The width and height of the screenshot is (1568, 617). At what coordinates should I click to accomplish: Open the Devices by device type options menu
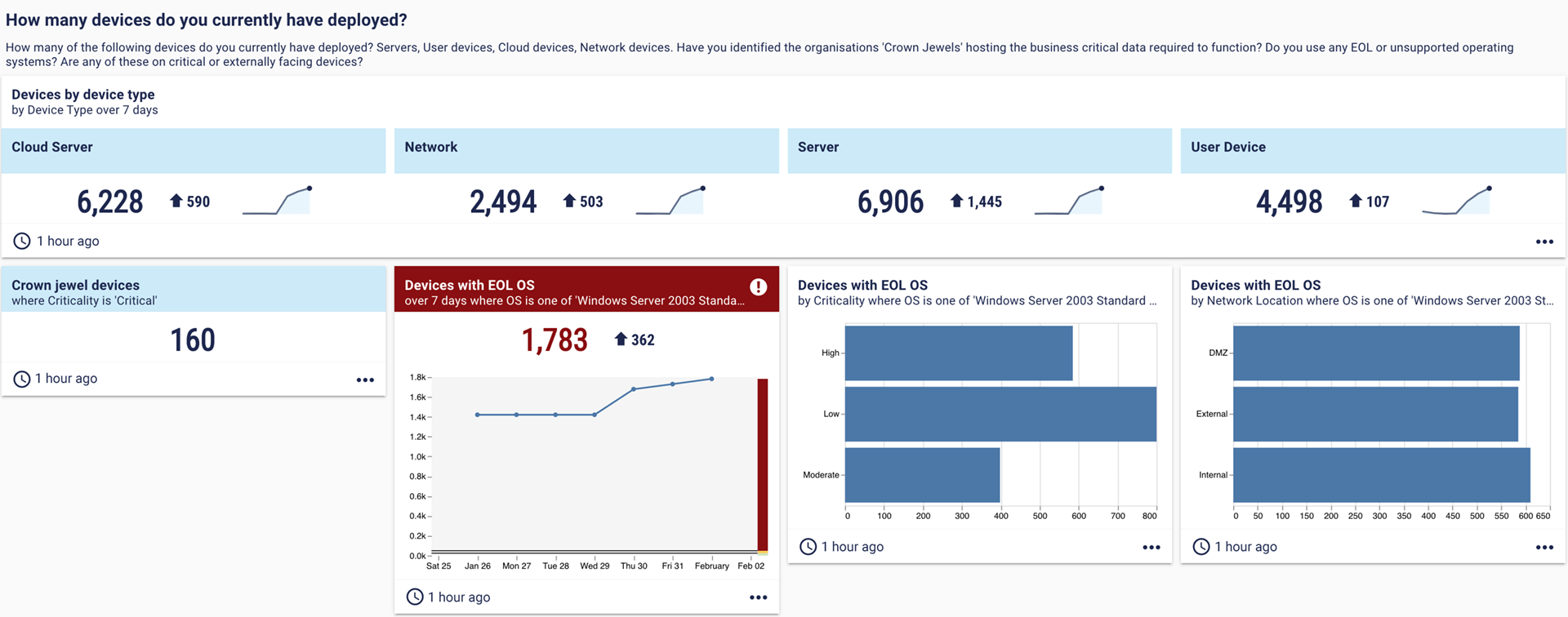1543,242
